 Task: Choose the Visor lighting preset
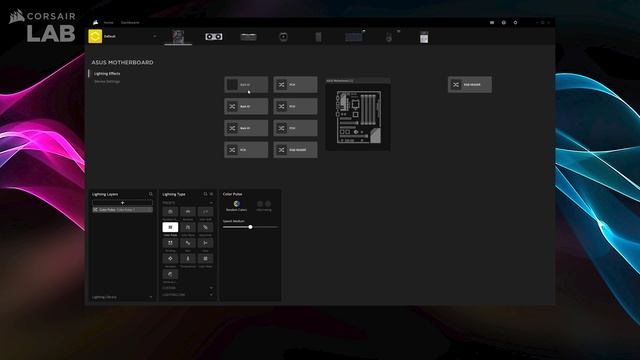[x=205, y=243]
